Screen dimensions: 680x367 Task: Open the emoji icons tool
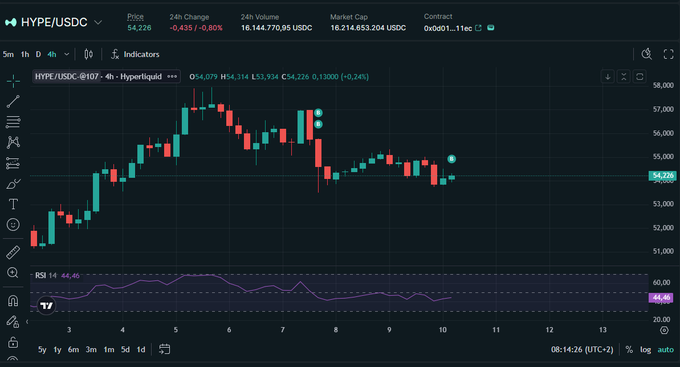point(13,224)
